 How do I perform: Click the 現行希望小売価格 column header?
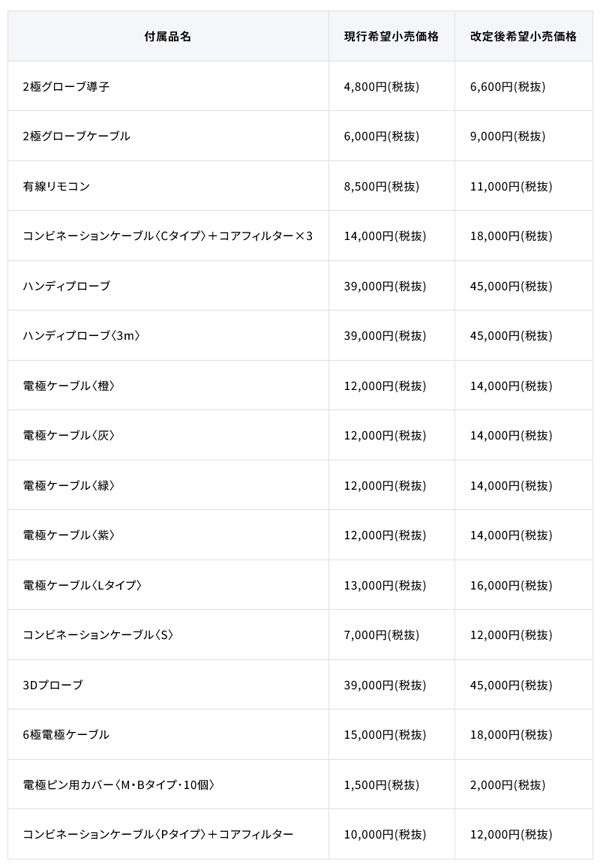tap(392, 36)
